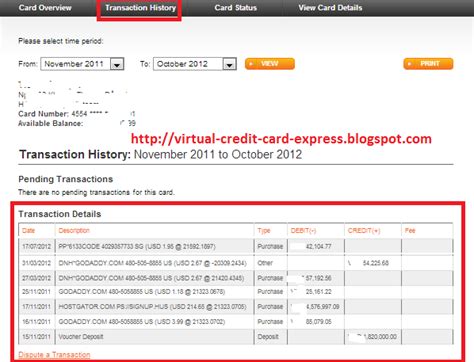Open the Card Status tab
The width and height of the screenshot is (474, 362).
236,8
